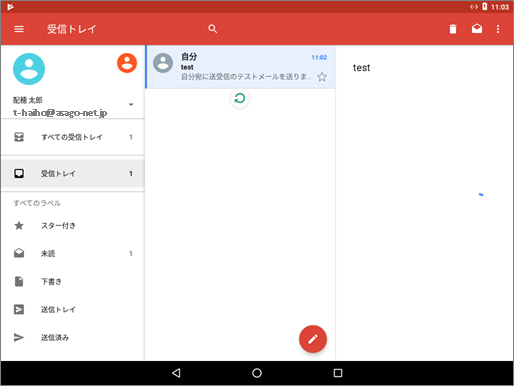
Task: Tap the battery icon in status bar
Action: click(485, 6)
